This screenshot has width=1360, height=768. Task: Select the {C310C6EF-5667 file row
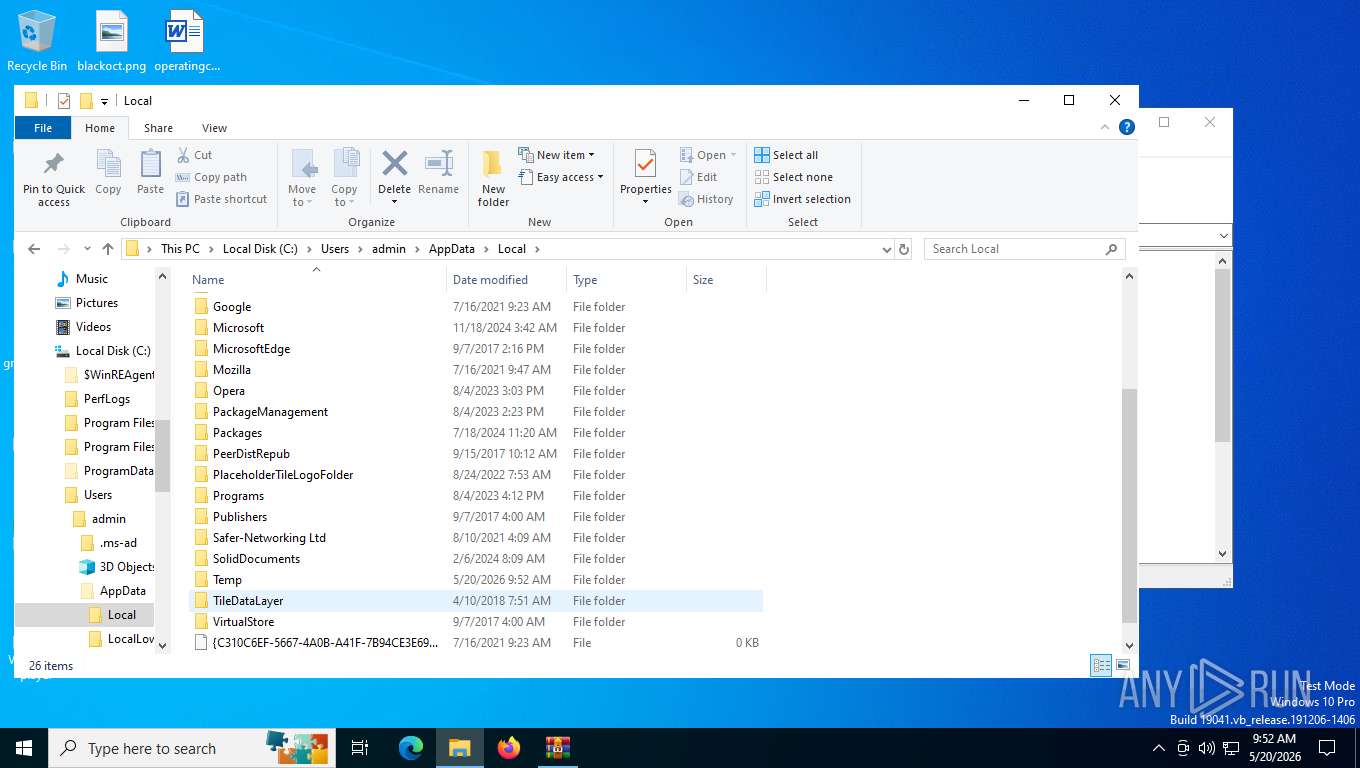pos(475,643)
